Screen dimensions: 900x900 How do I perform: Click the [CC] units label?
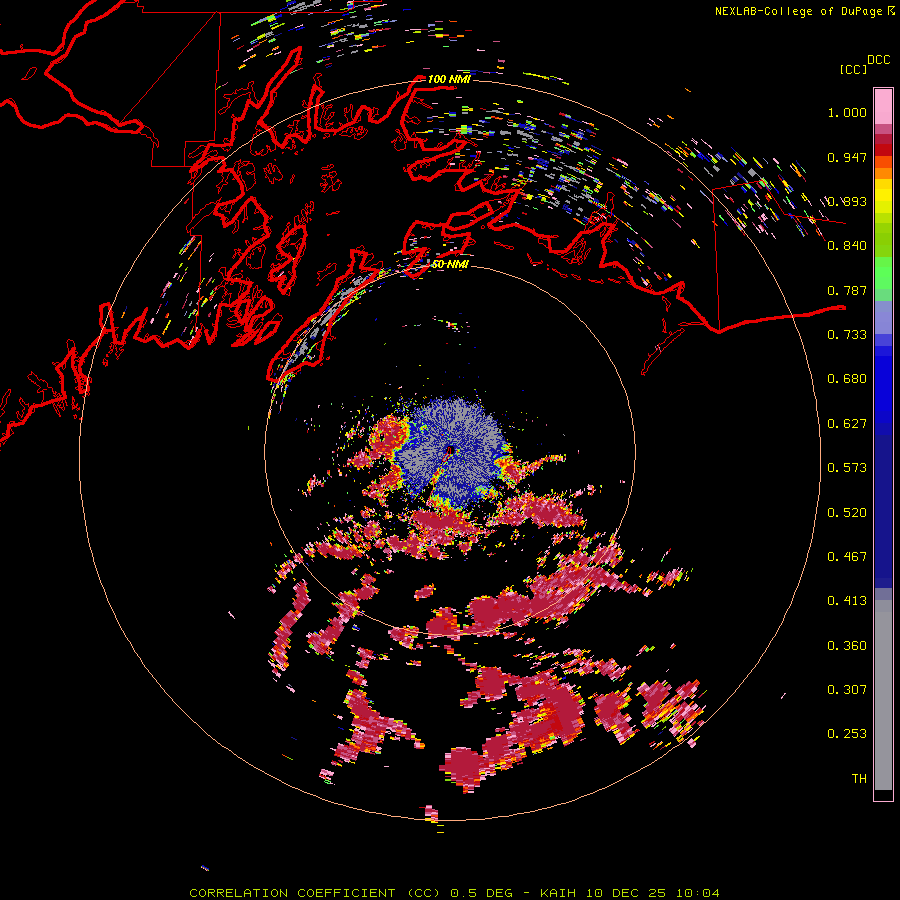pyautogui.click(x=853, y=69)
